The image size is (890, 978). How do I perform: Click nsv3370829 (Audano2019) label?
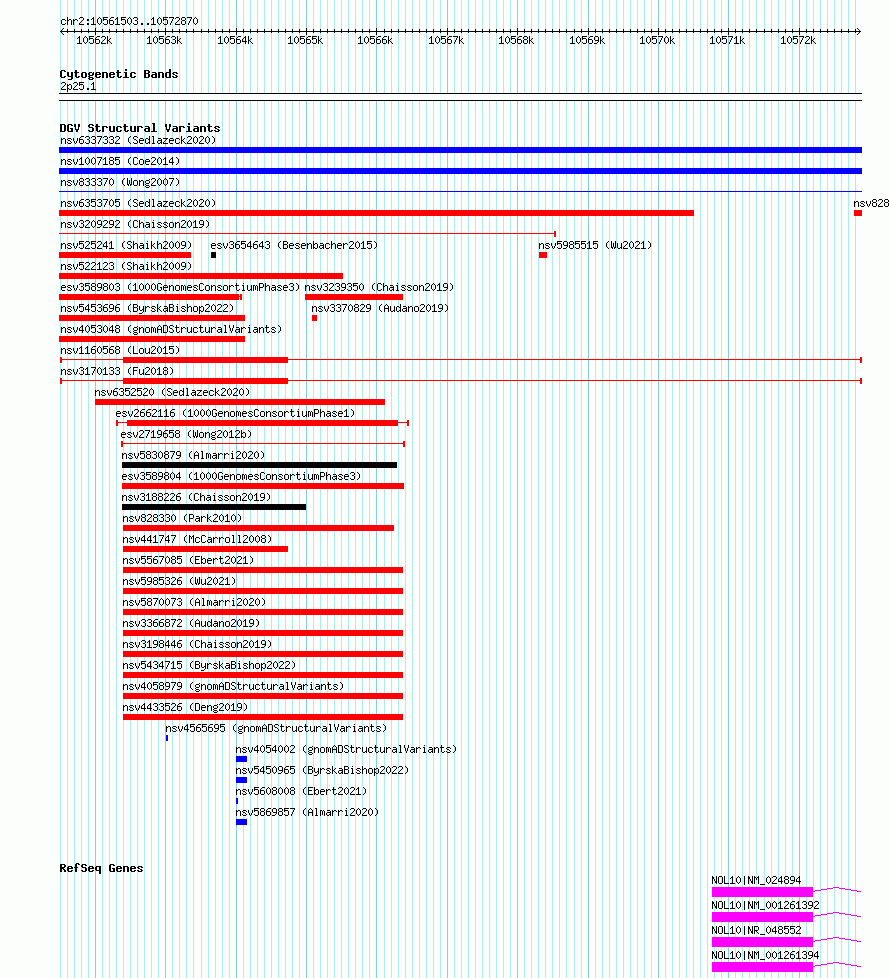pos(380,308)
